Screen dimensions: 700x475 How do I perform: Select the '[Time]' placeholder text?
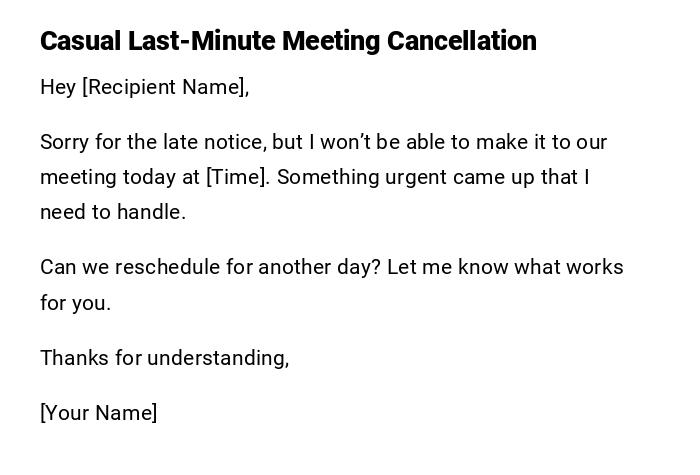click(238, 177)
